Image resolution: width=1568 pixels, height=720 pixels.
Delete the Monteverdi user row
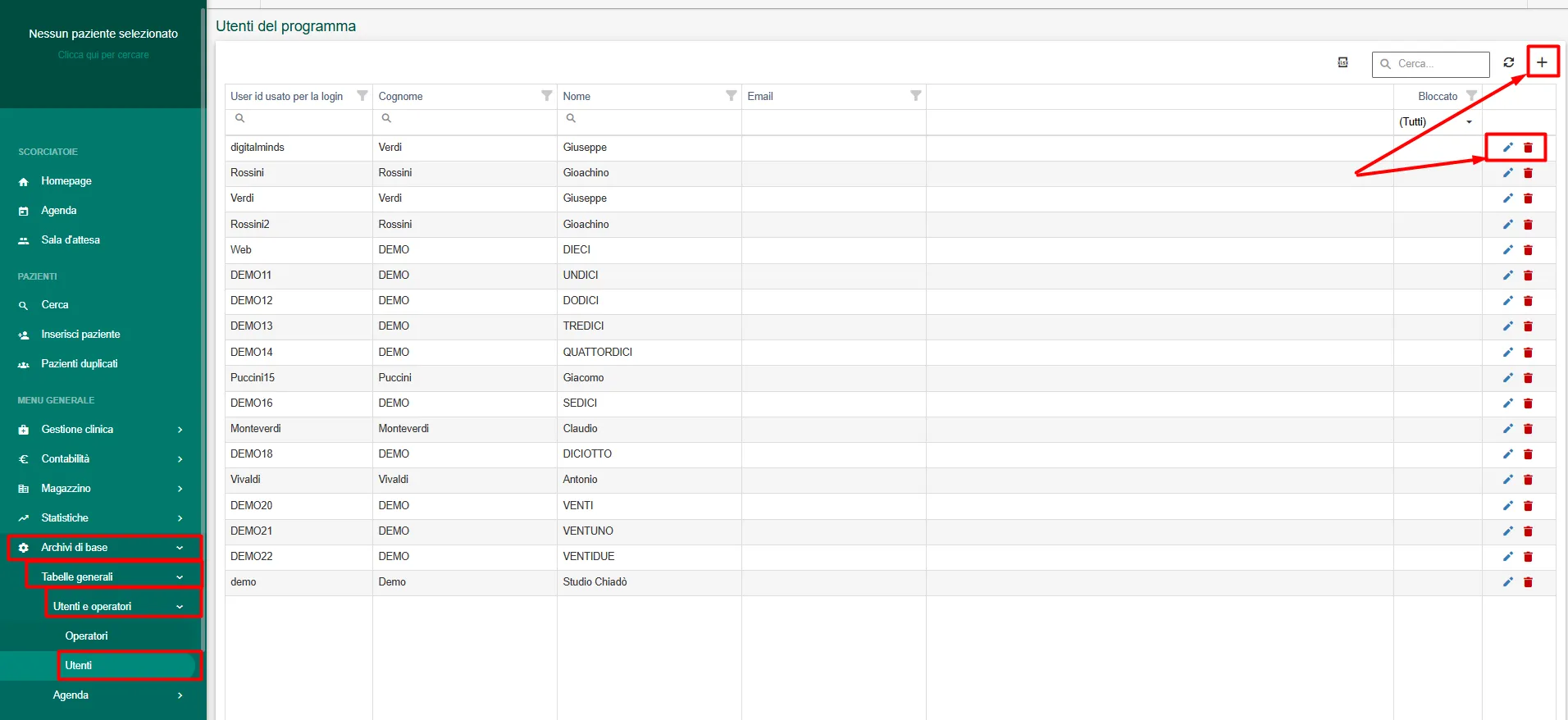1528,429
